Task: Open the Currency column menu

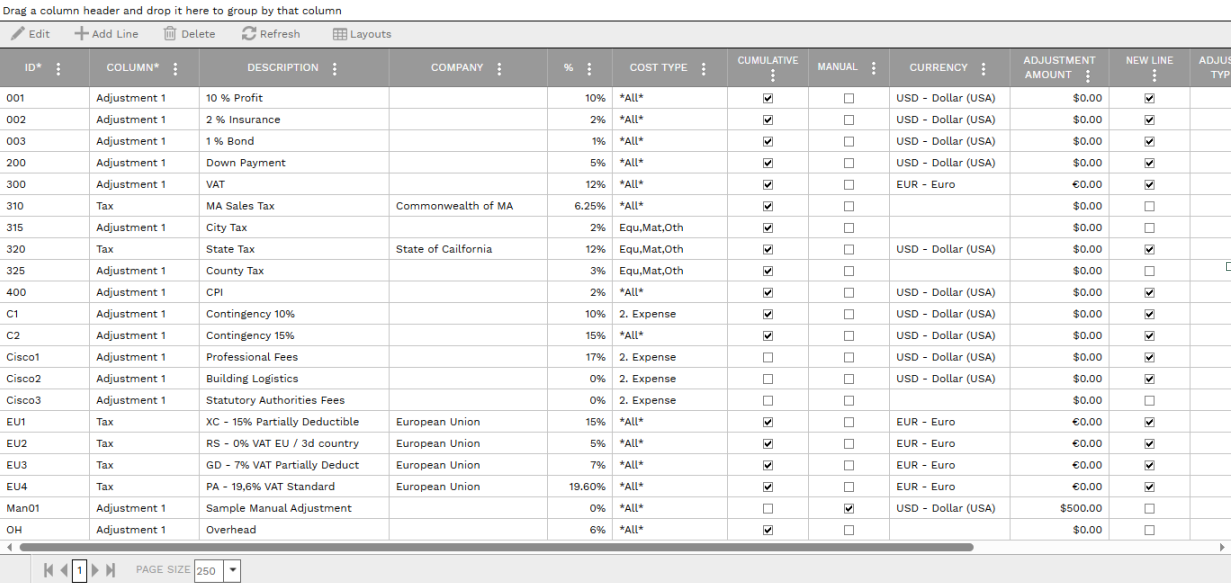Action: point(983,69)
